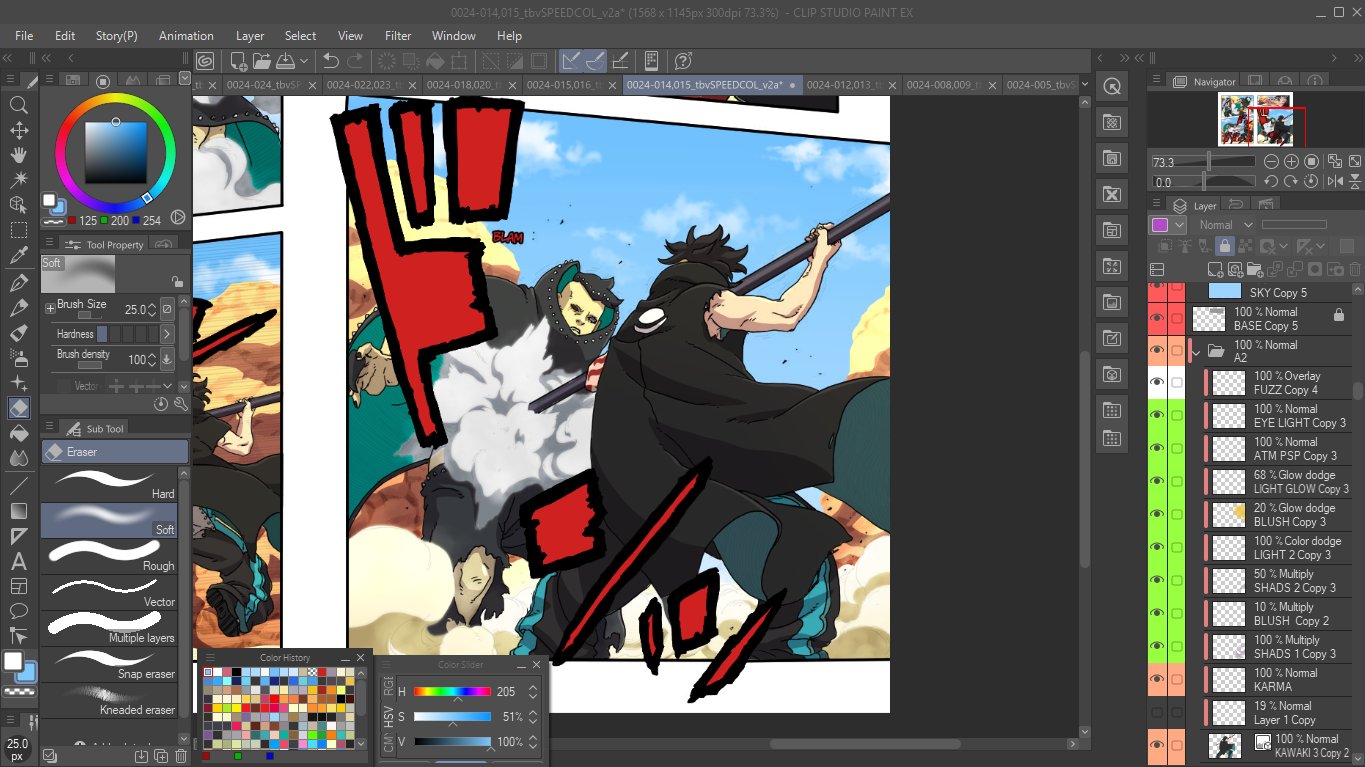
Task: Expand the Brush Size options plus
Action: coord(50,309)
